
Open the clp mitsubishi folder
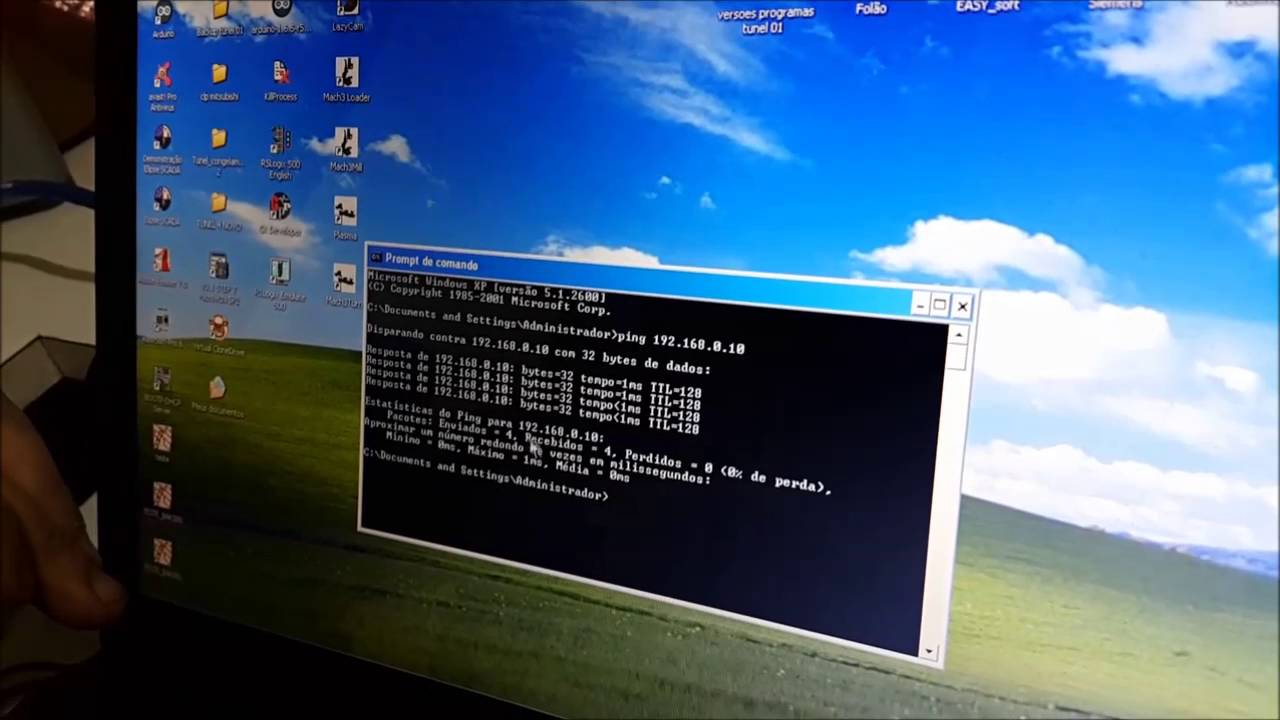tap(219, 82)
